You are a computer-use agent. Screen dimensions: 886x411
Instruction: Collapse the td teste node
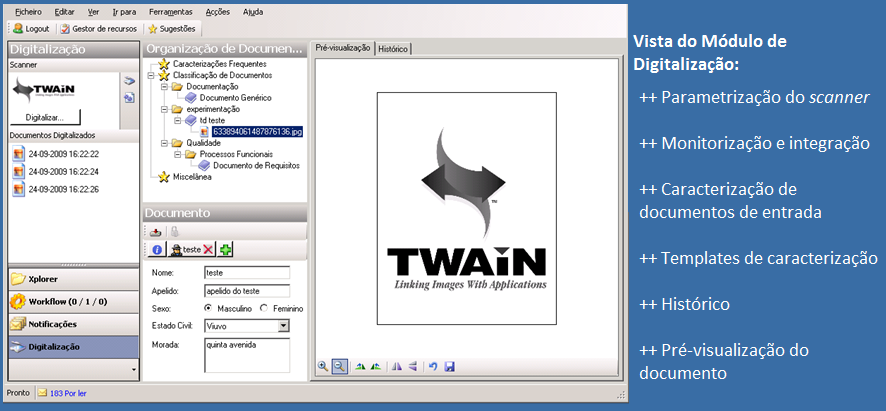(x=178, y=120)
